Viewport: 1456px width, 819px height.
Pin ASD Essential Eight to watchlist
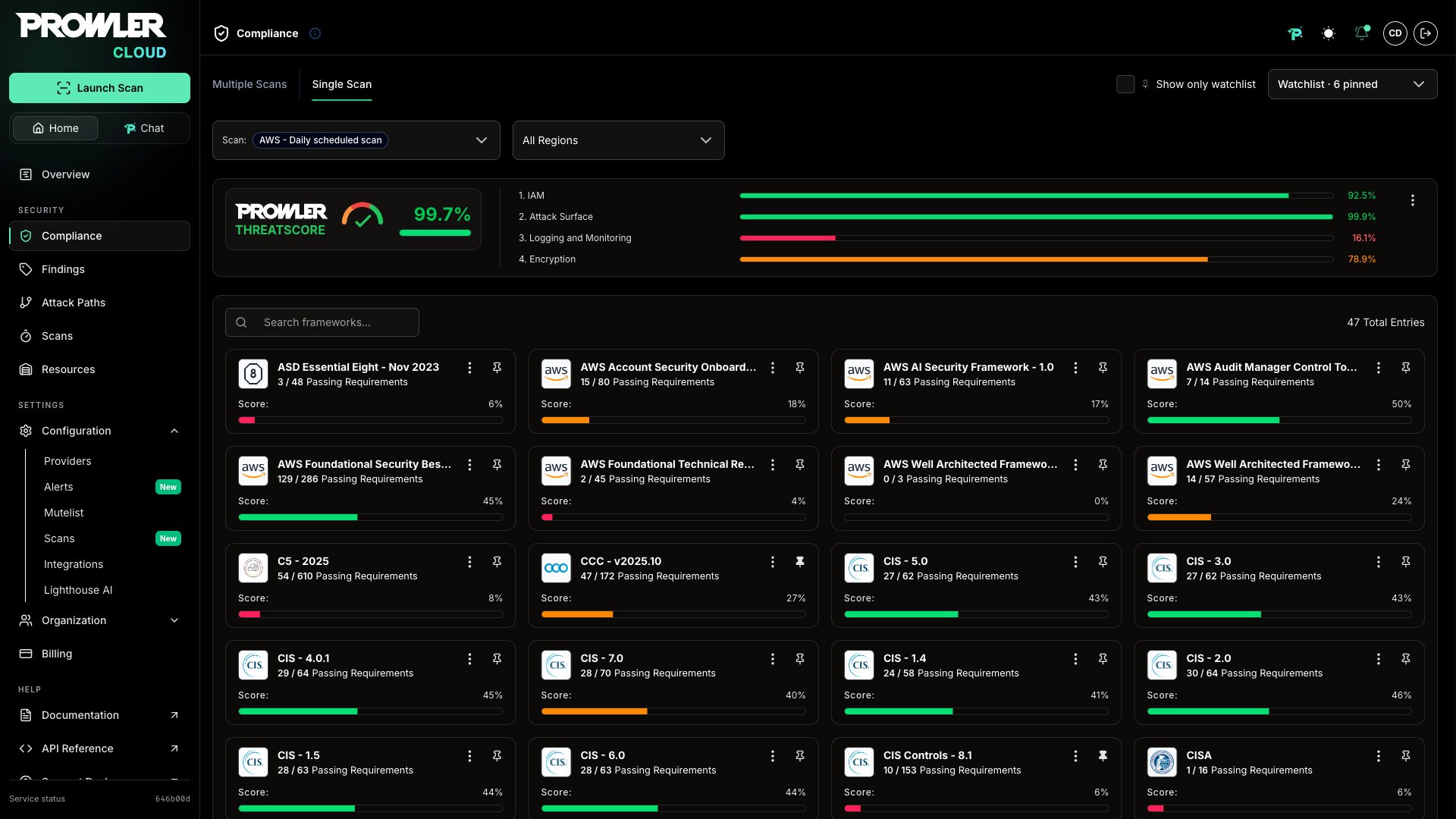pyautogui.click(x=497, y=368)
